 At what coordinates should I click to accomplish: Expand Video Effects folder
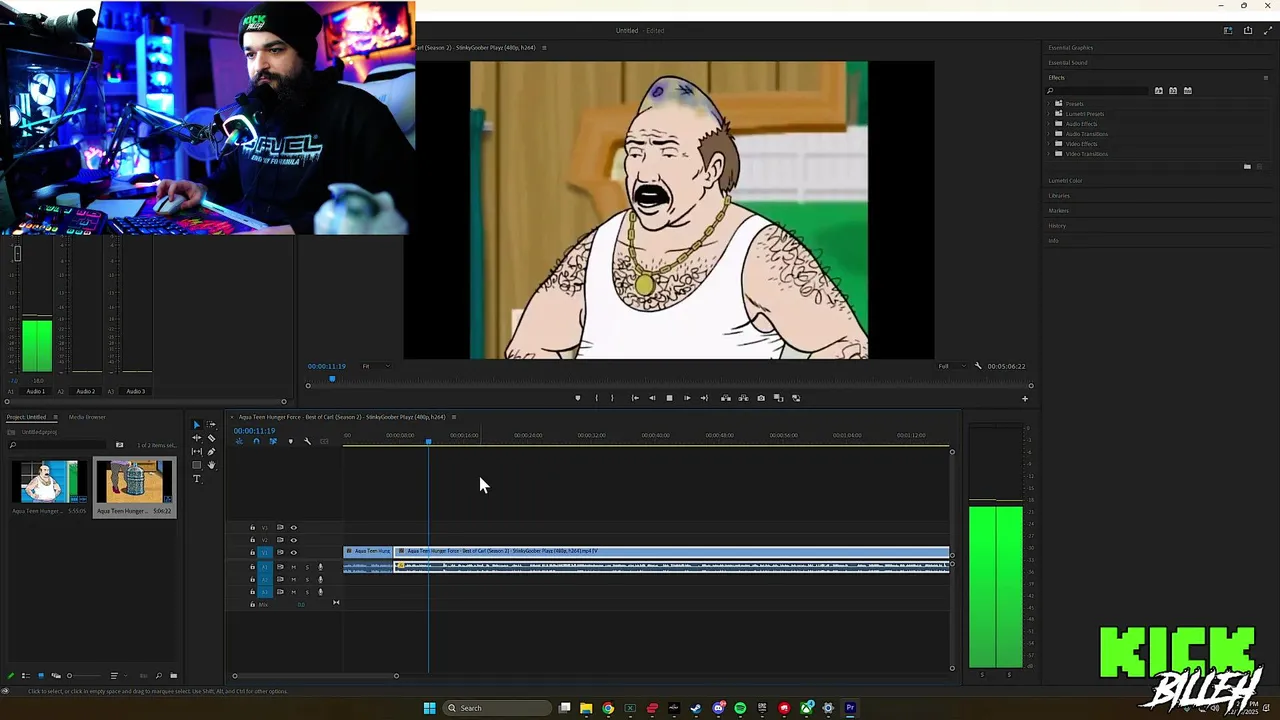tap(1050, 144)
